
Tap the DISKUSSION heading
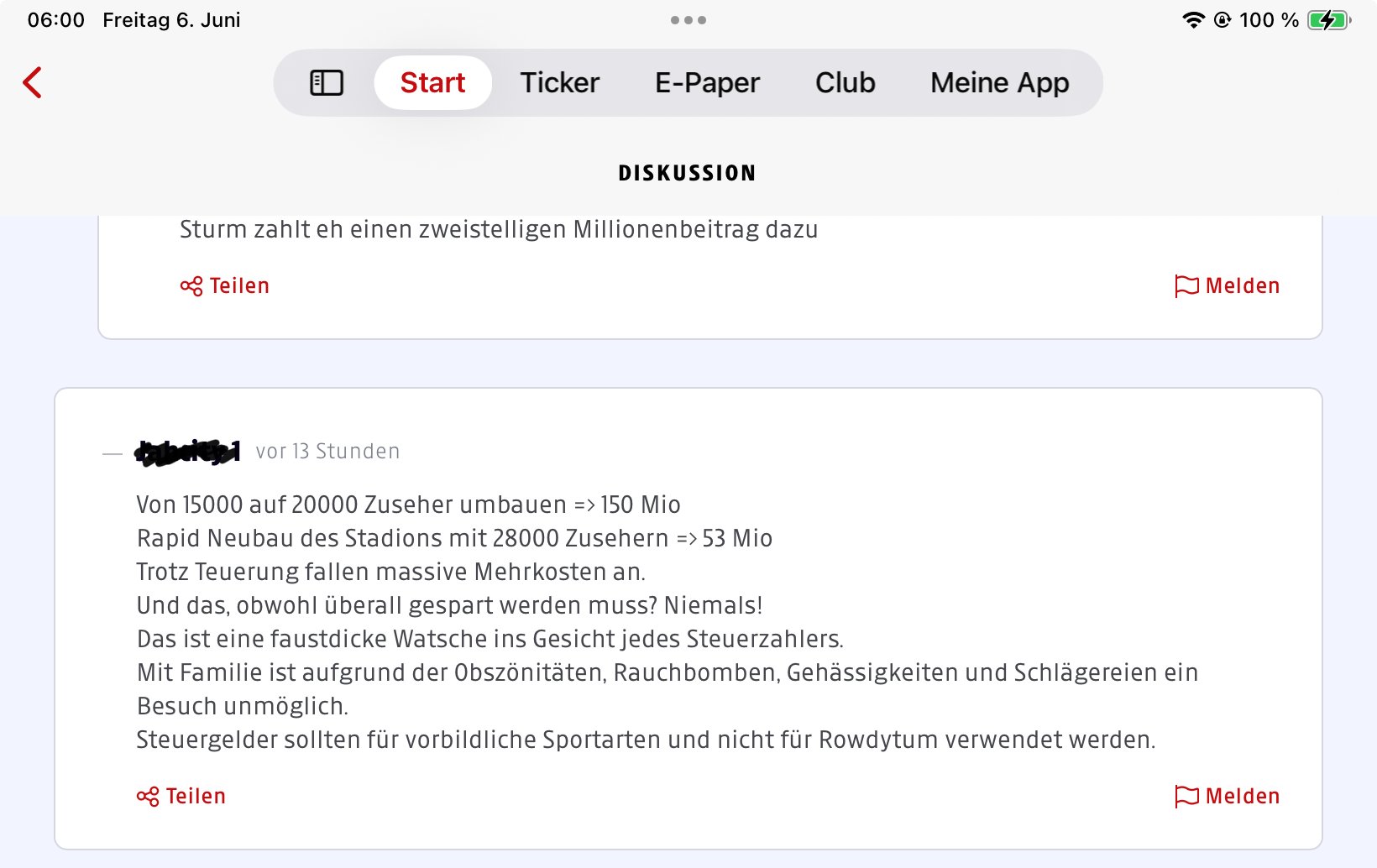pyautogui.click(x=687, y=173)
